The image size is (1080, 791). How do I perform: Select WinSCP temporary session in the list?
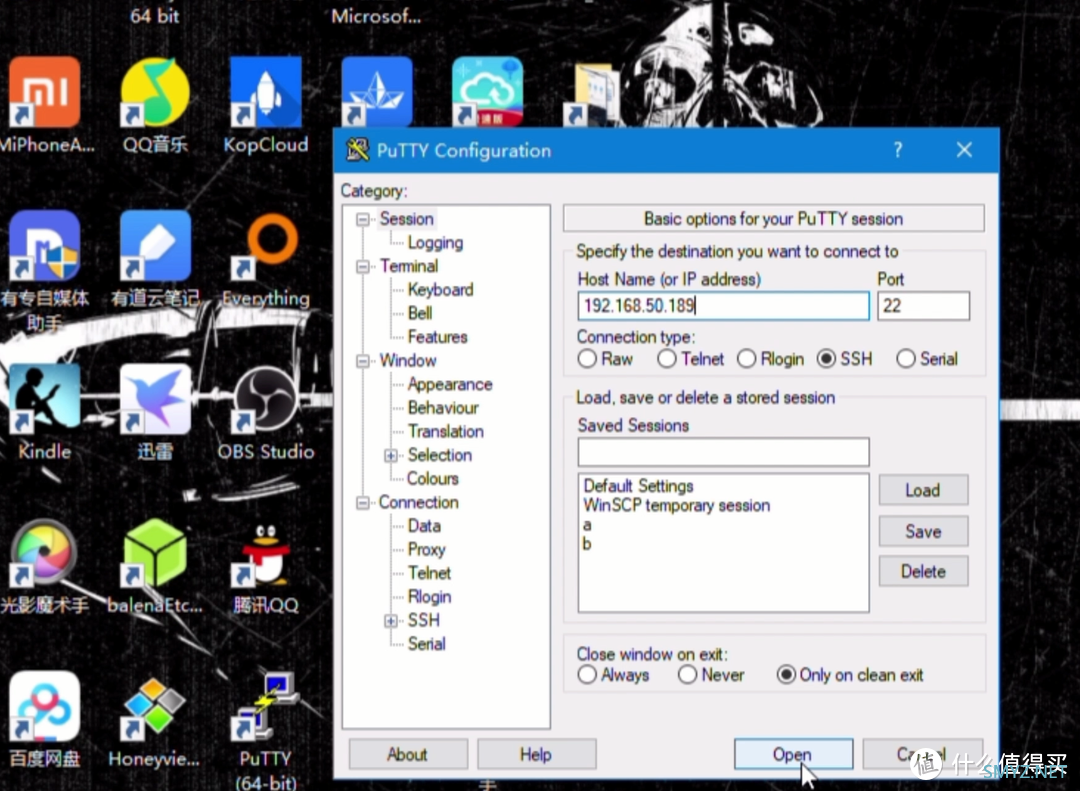[676, 505]
